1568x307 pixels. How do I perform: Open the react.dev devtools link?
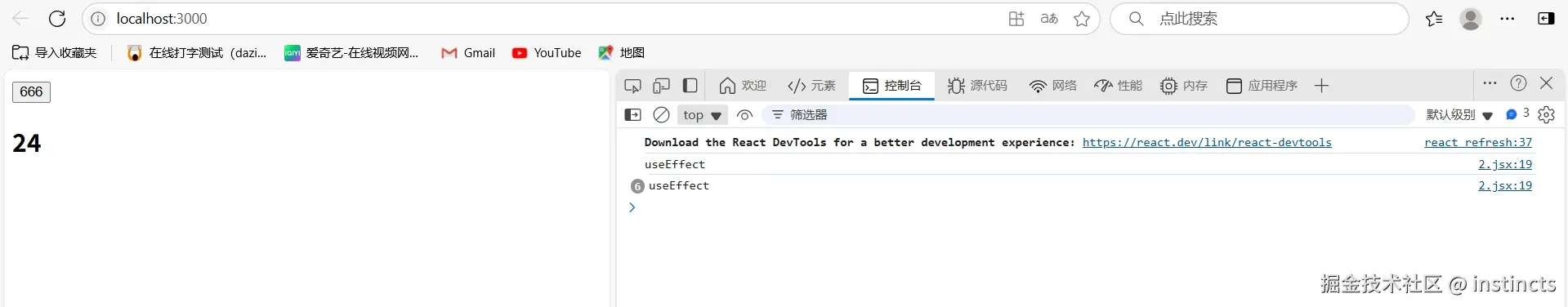tap(1207, 142)
